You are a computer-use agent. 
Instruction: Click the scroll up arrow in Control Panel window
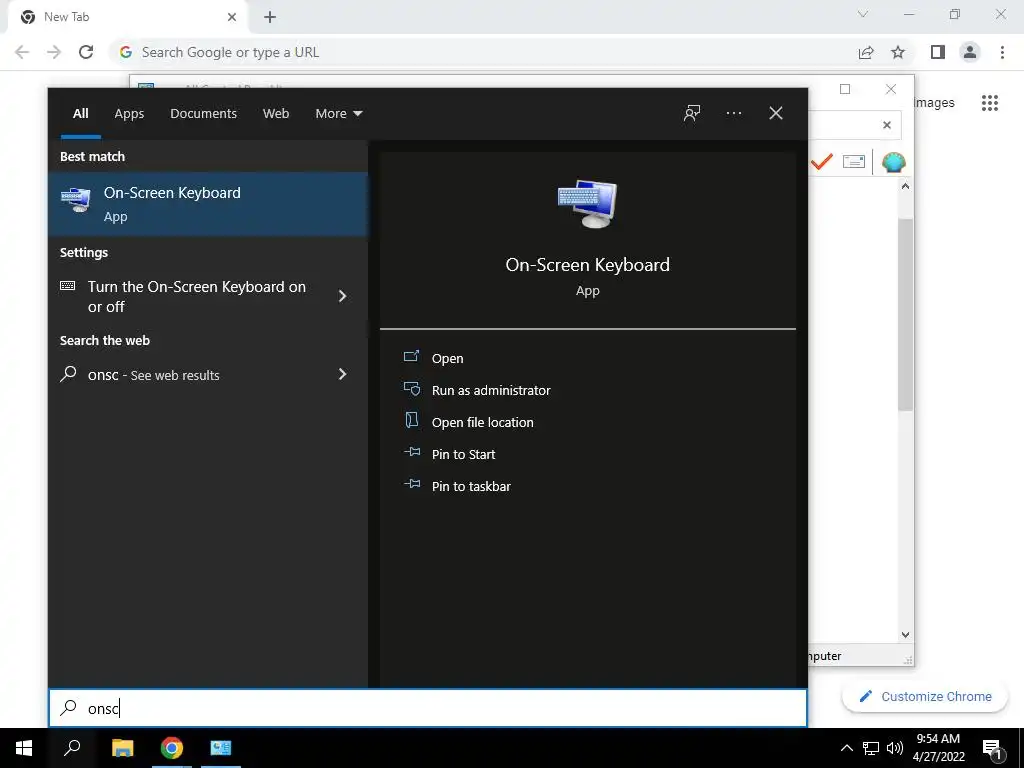[x=904, y=187]
